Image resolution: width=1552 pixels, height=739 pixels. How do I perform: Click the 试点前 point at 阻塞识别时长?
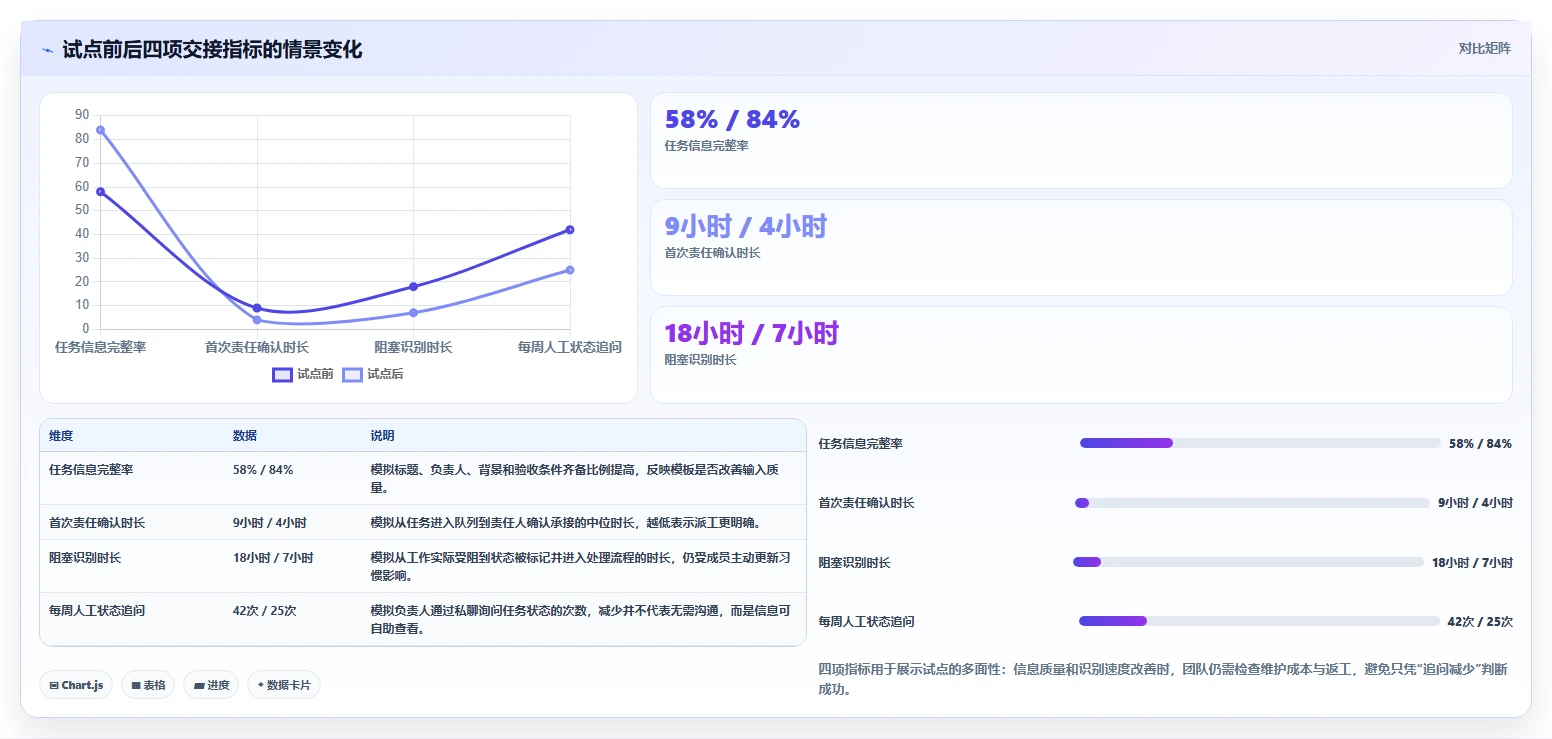pyautogui.click(x=413, y=287)
